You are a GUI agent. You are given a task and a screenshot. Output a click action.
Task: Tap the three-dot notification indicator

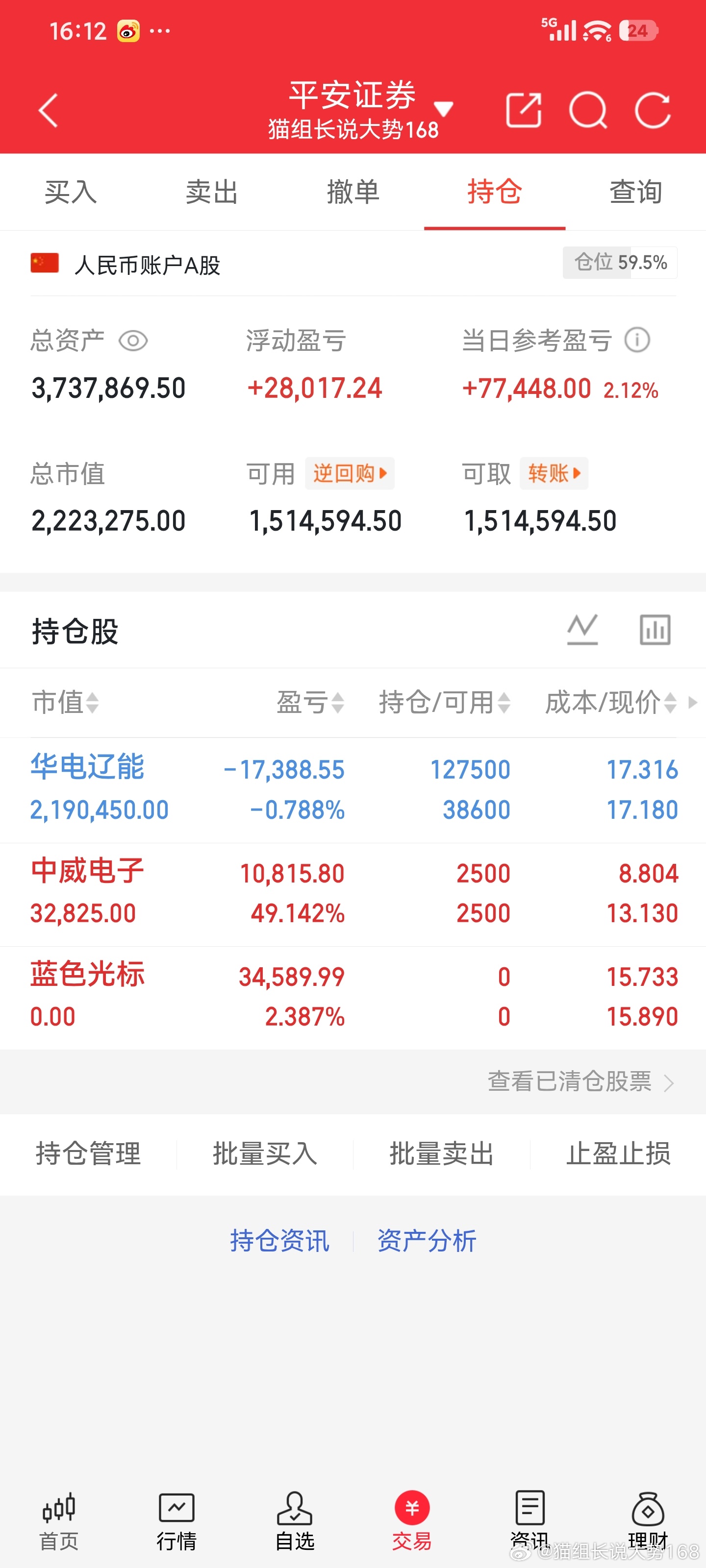160,31
